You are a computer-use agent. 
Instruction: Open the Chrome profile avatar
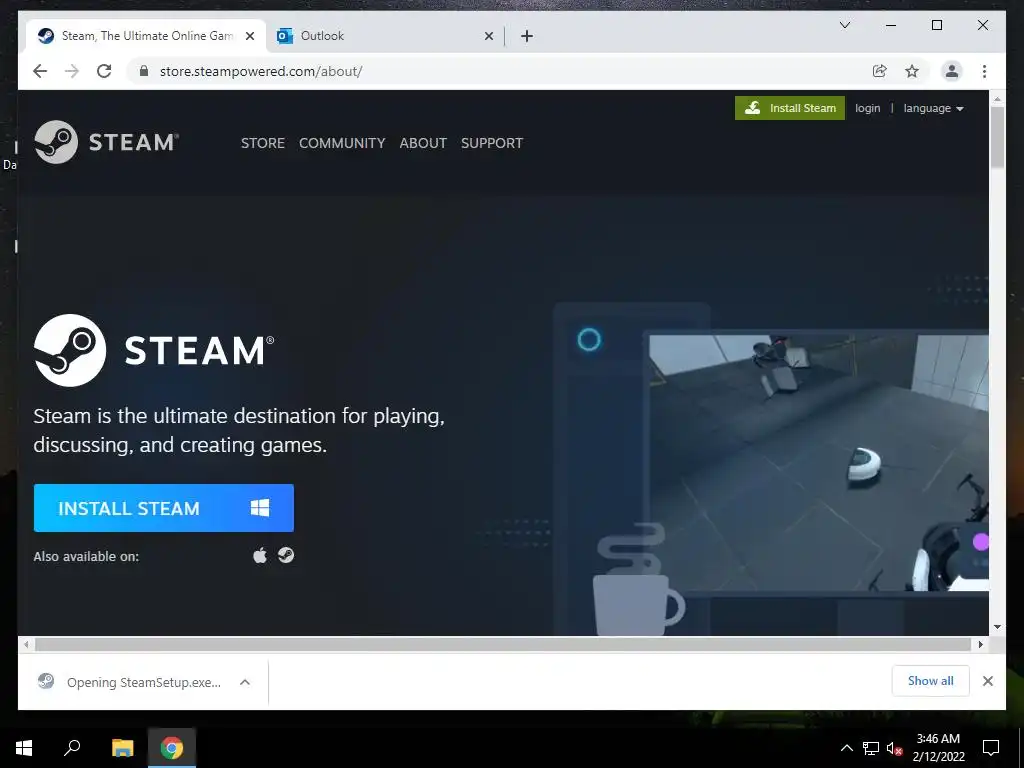click(952, 71)
